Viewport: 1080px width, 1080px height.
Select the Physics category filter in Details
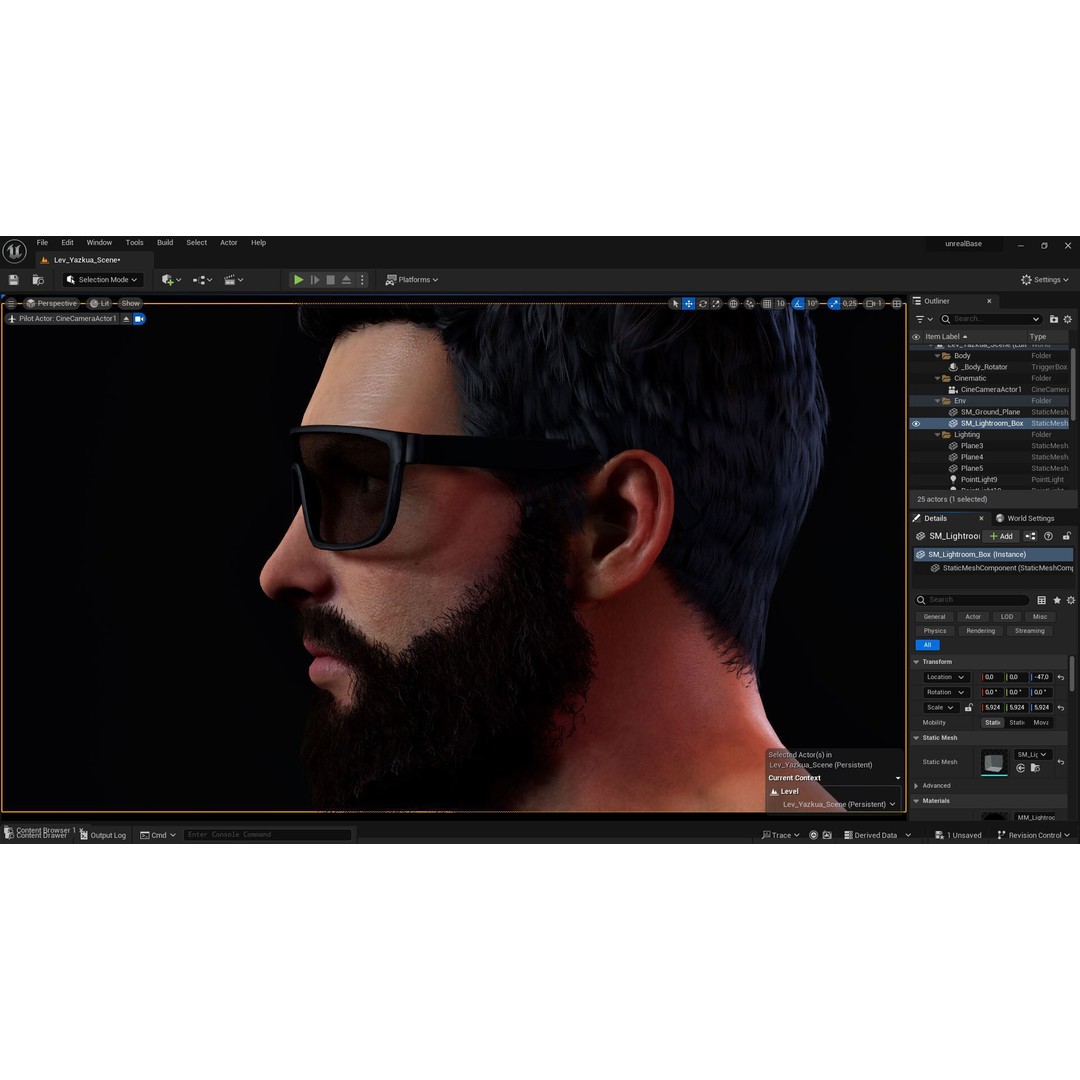(x=935, y=631)
